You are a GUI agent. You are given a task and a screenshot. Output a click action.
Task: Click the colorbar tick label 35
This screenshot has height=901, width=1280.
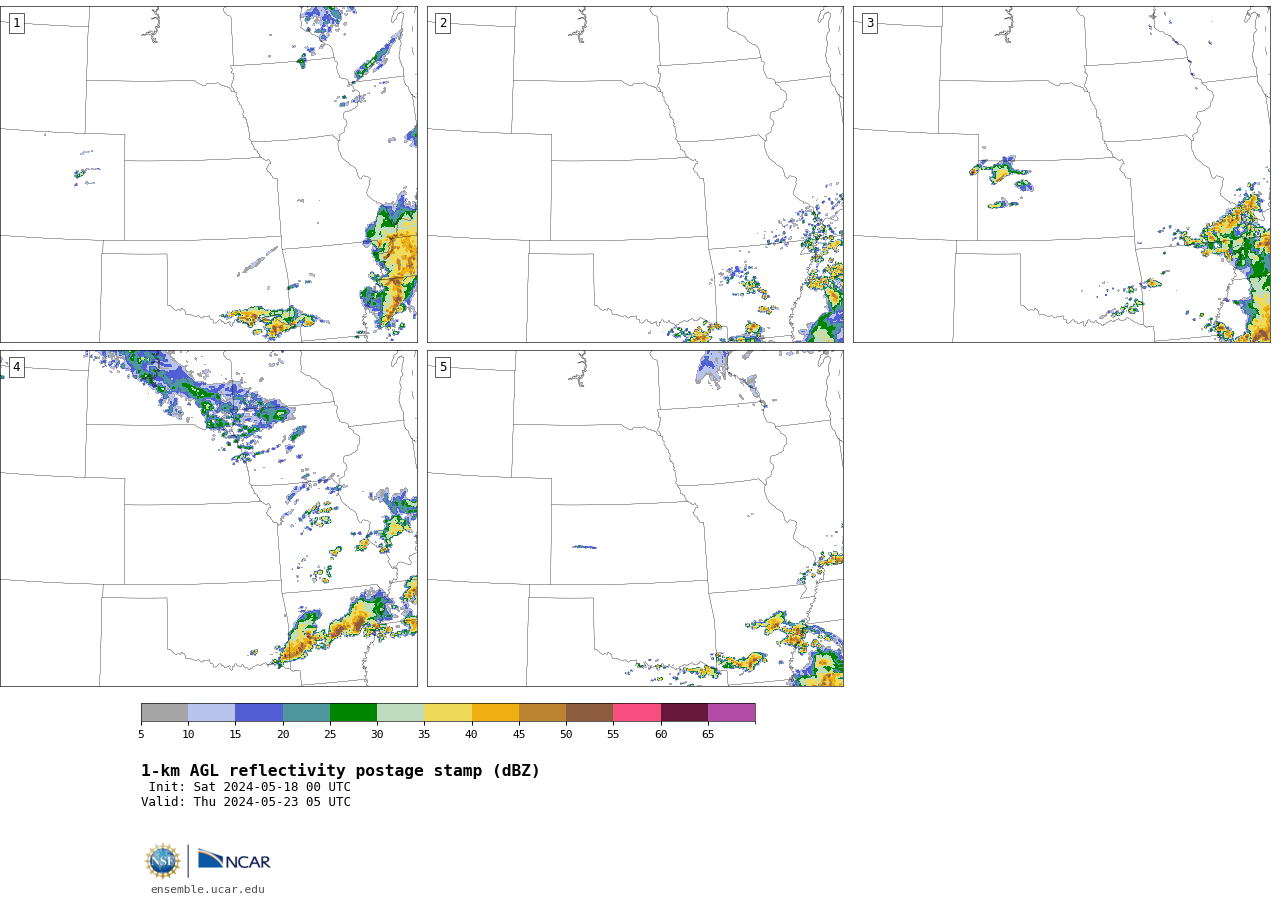click(x=424, y=735)
